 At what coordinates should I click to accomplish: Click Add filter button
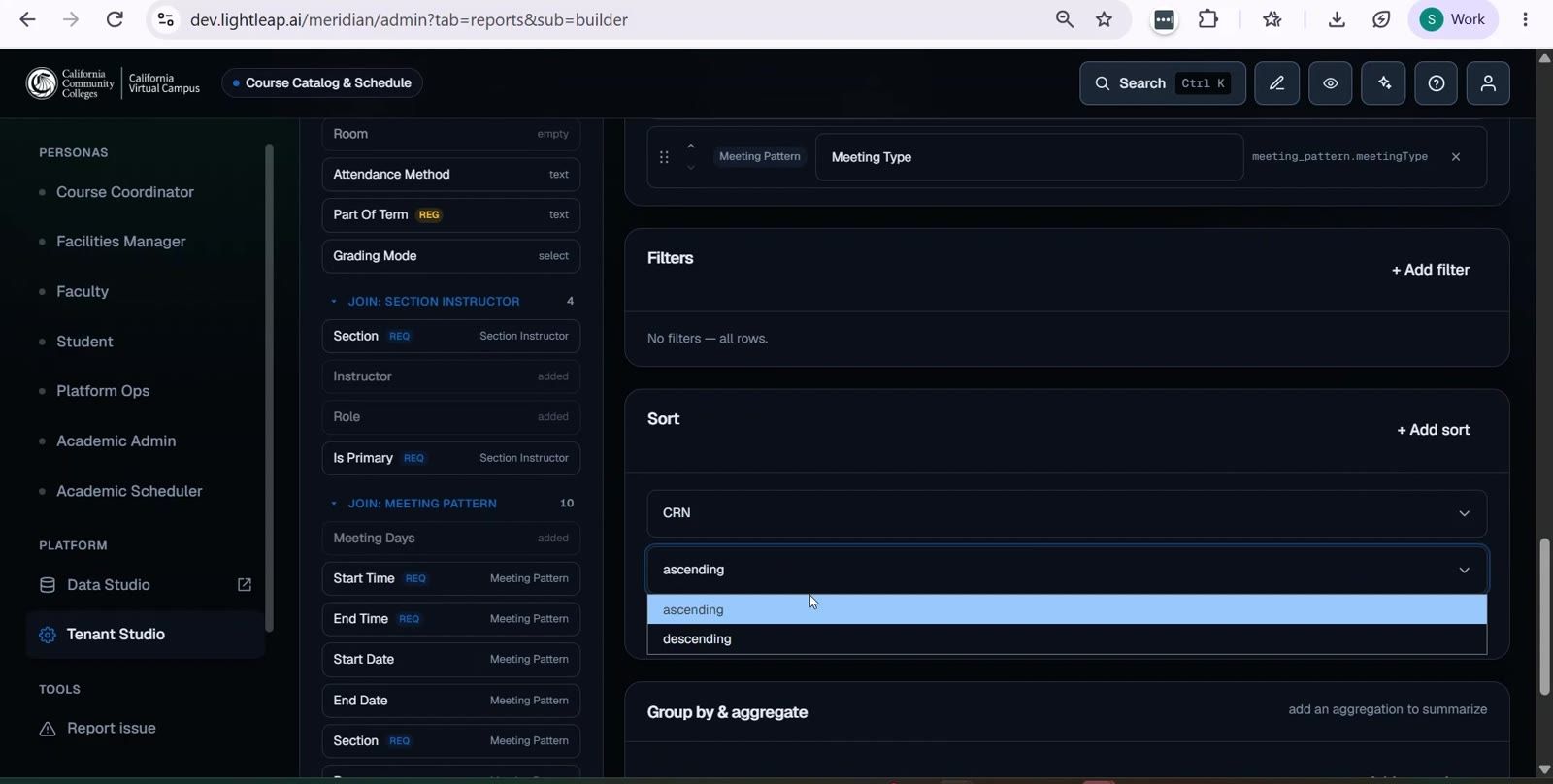click(1431, 270)
